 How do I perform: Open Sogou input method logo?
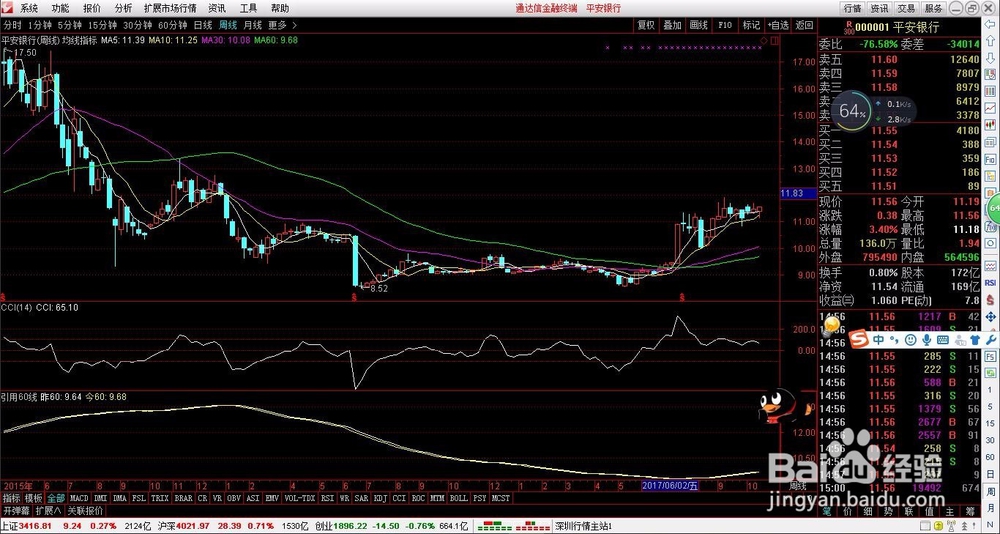tap(858, 339)
